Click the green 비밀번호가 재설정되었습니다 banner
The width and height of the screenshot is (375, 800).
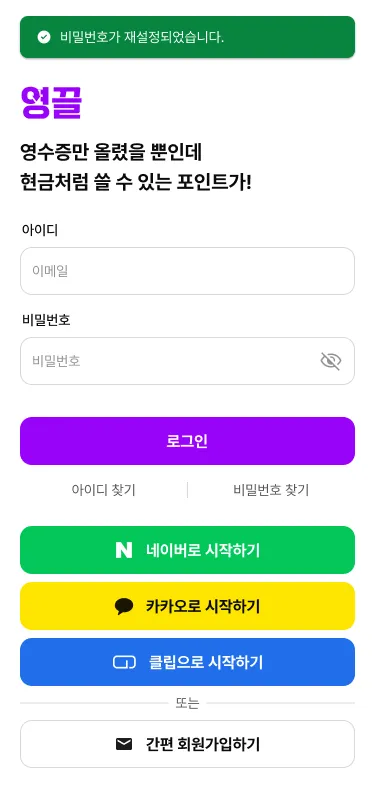click(187, 37)
